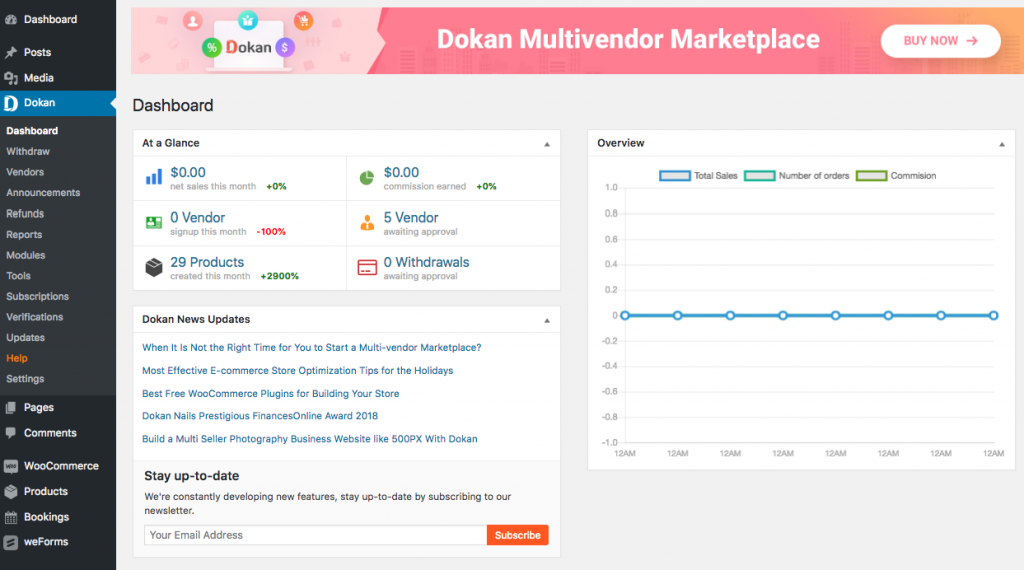Viewport: 1024px width, 570px height.
Task: Open the Subscriptions submenu item
Action: pyautogui.click(x=37, y=296)
